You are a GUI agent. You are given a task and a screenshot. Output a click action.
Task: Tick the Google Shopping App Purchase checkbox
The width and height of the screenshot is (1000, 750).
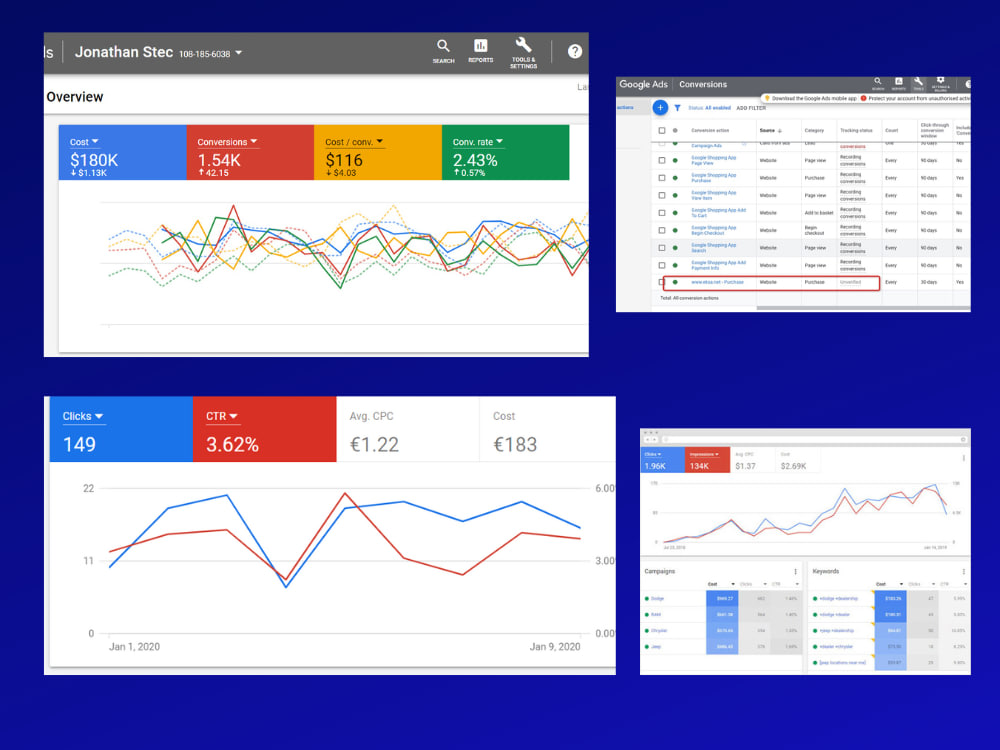[661, 178]
